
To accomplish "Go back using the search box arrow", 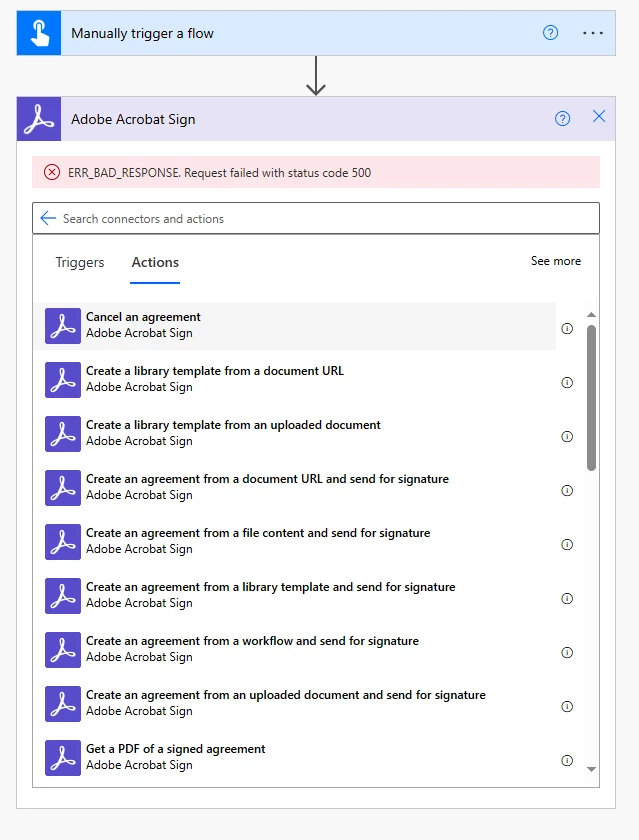I will click(48, 218).
